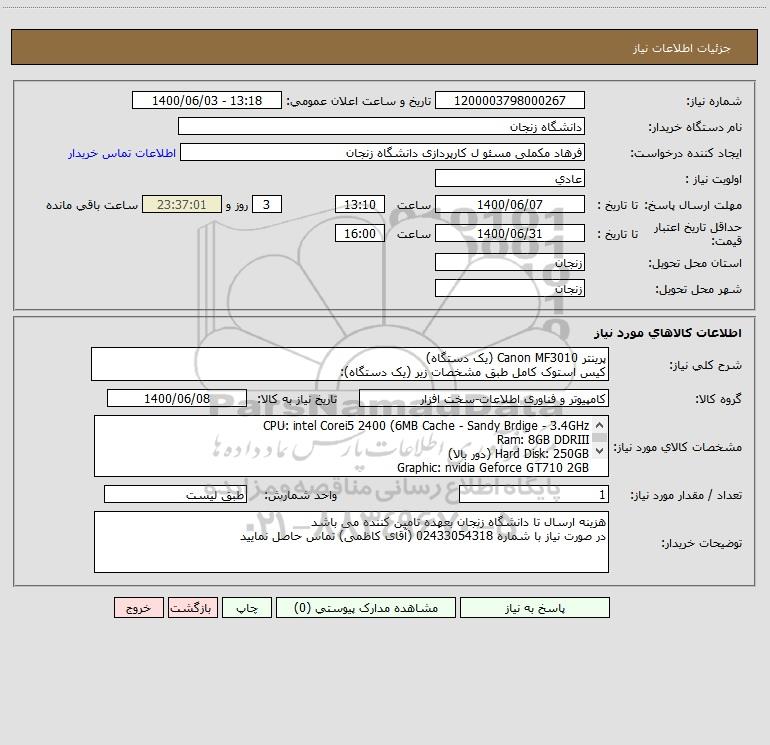Click the Ram: 8GB DDRIII line
770x745 pixels.
click(543, 440)
